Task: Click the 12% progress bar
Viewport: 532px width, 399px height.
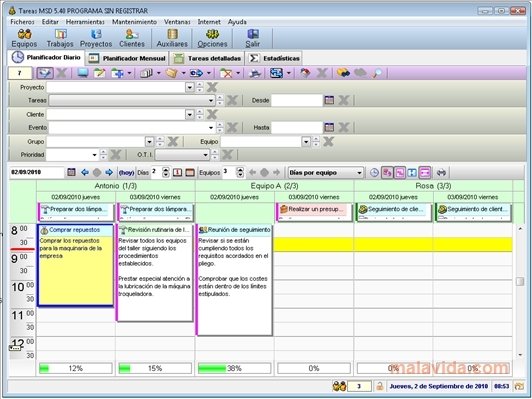Action: (76, 368)
